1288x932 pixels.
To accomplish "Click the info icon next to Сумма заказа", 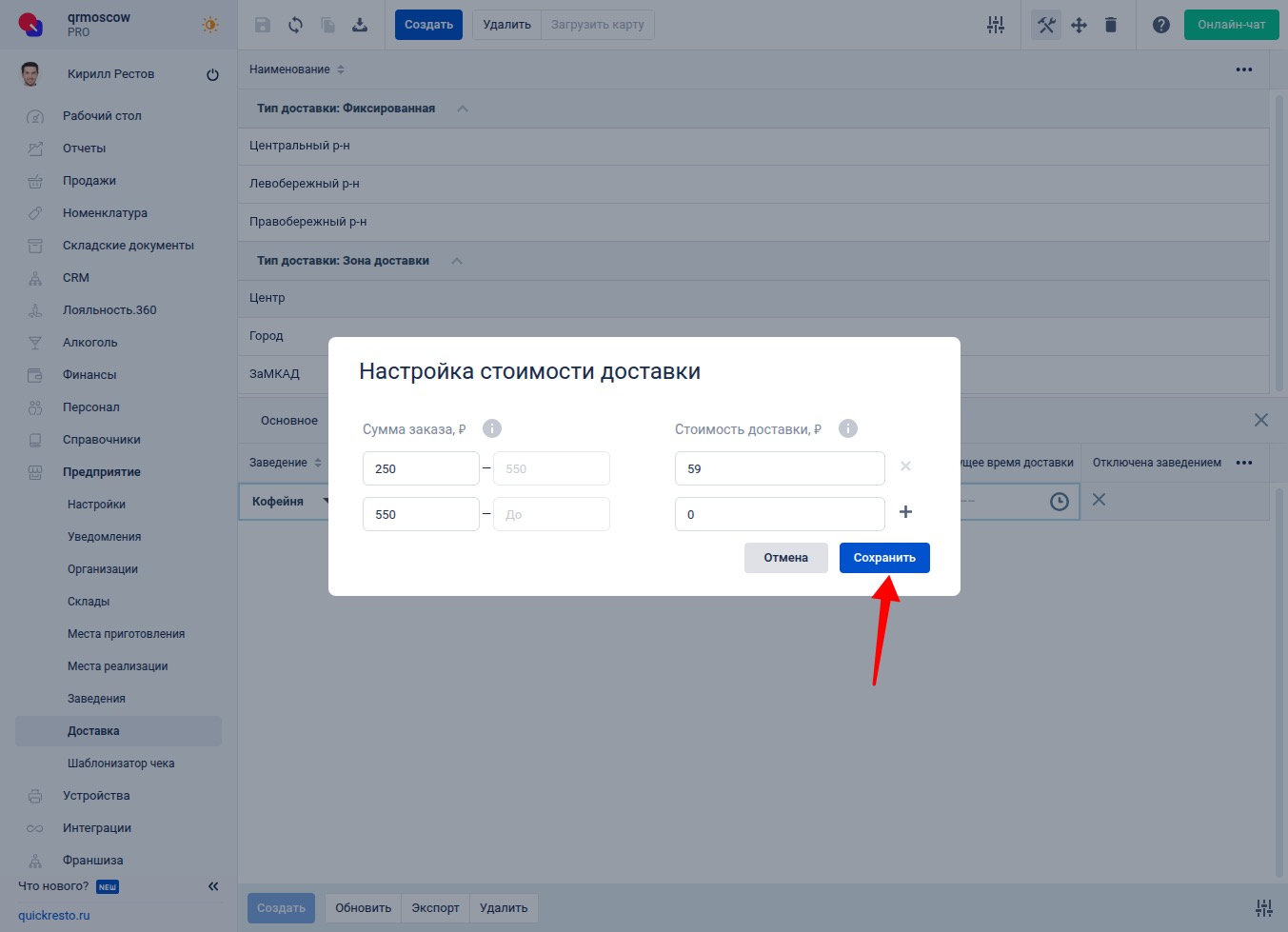I will pos(492,428).
